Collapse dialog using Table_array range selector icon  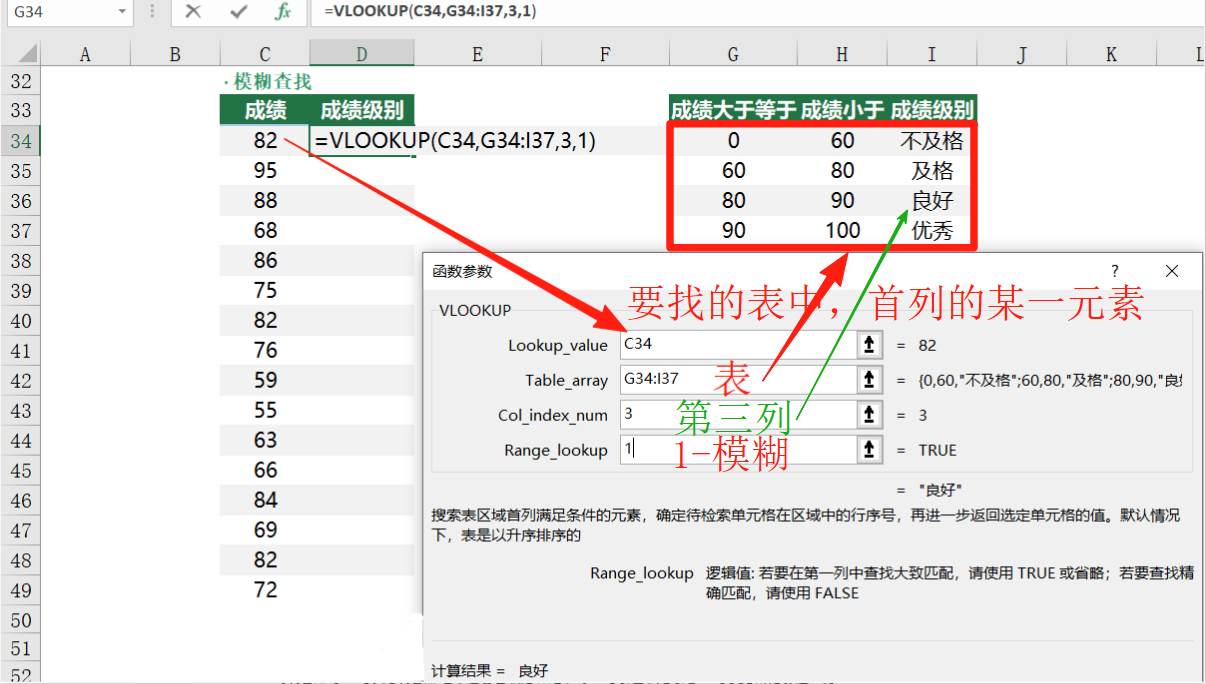[x=870, y=380]
